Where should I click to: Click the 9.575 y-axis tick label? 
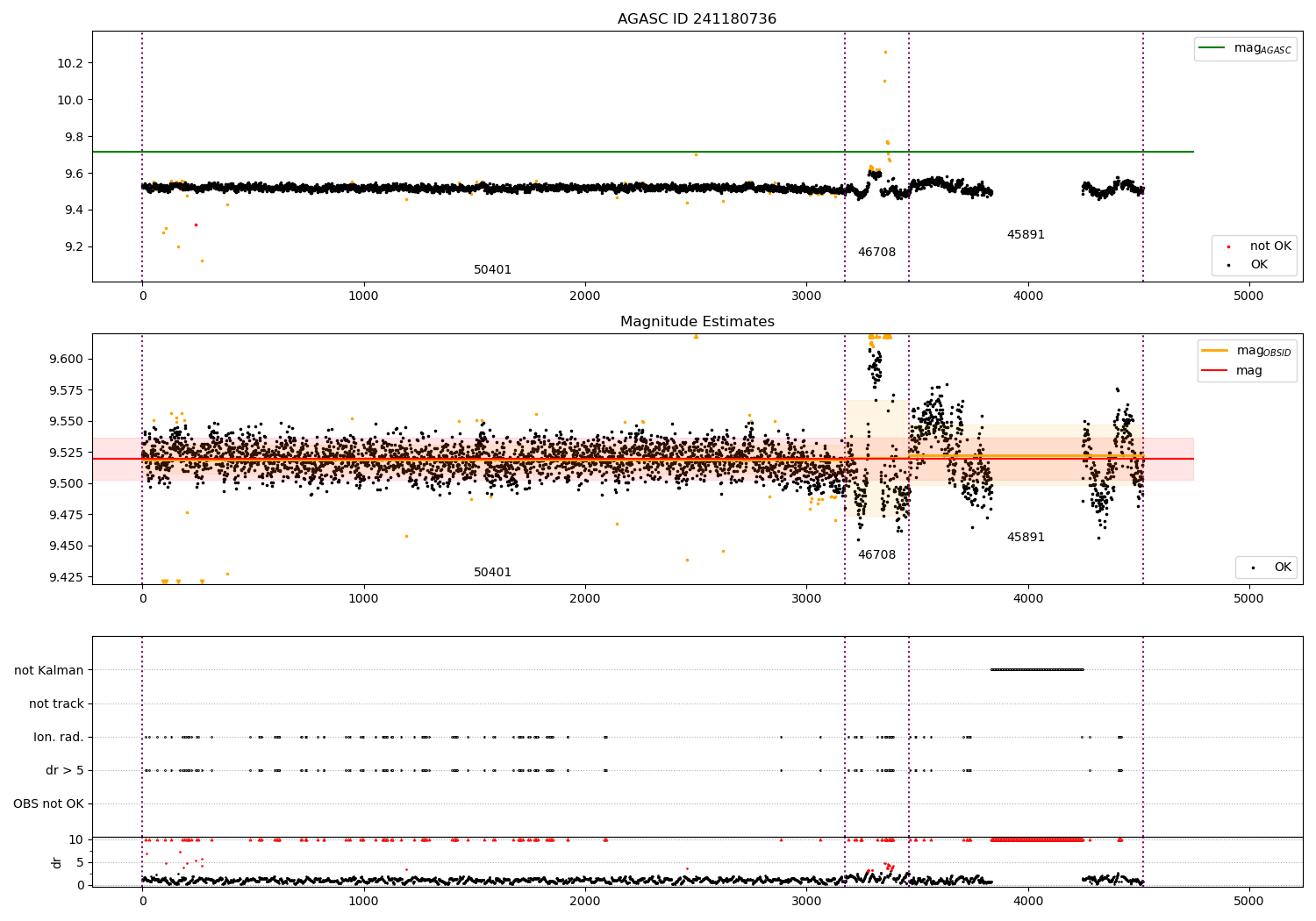click(67, 390)
